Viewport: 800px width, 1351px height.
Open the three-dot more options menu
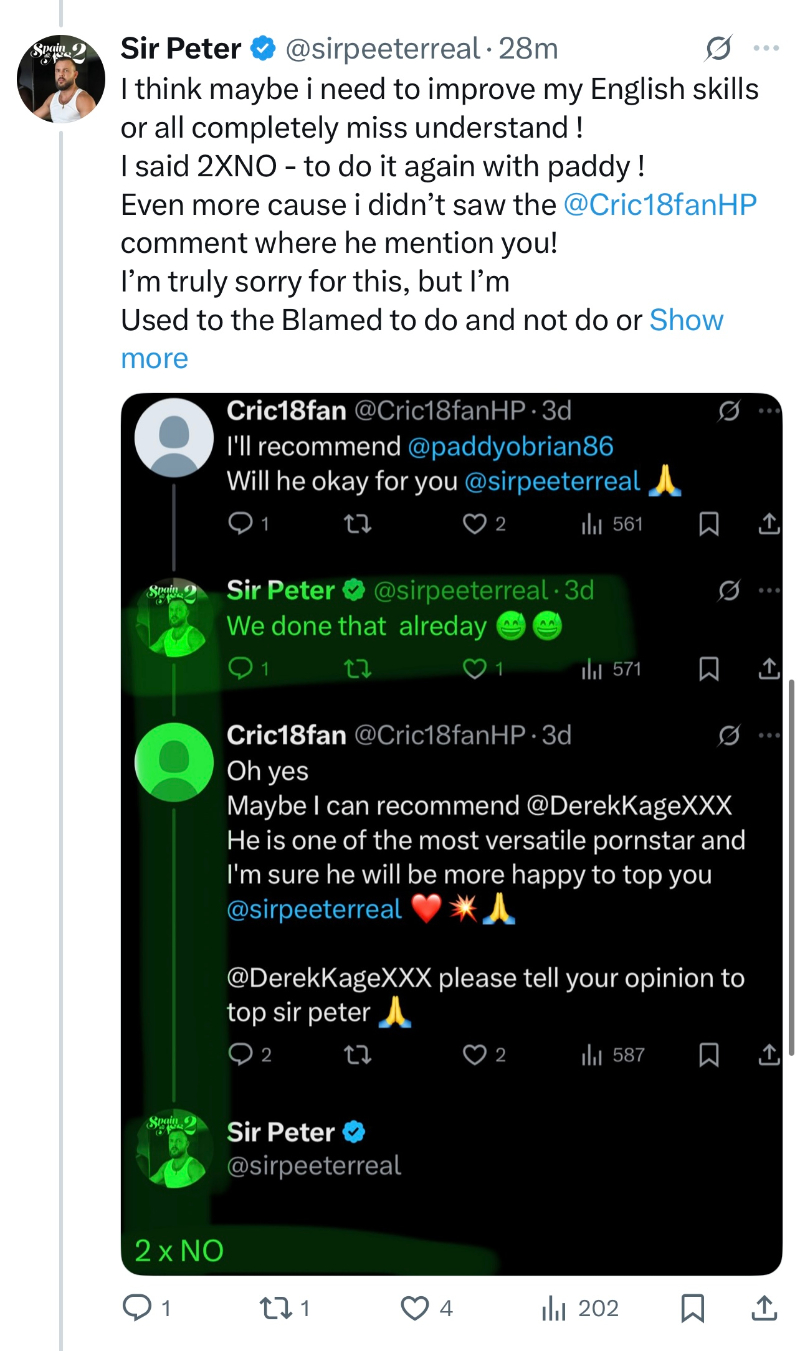click(766, 48)
